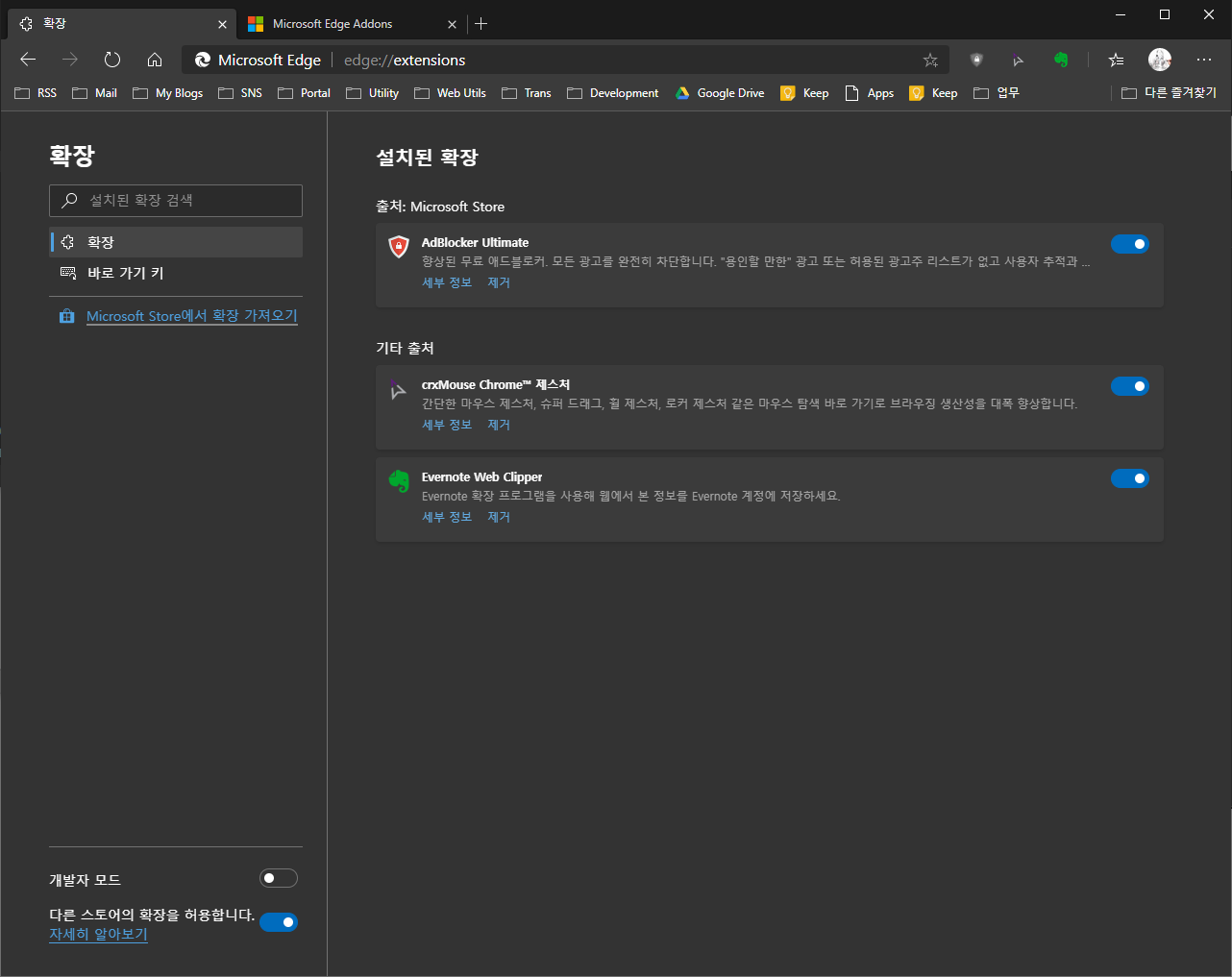Viewport: 1232px width, 977px height.
Task: Open the SNS bookmarks folder
Action: click(x=240, y=93)
